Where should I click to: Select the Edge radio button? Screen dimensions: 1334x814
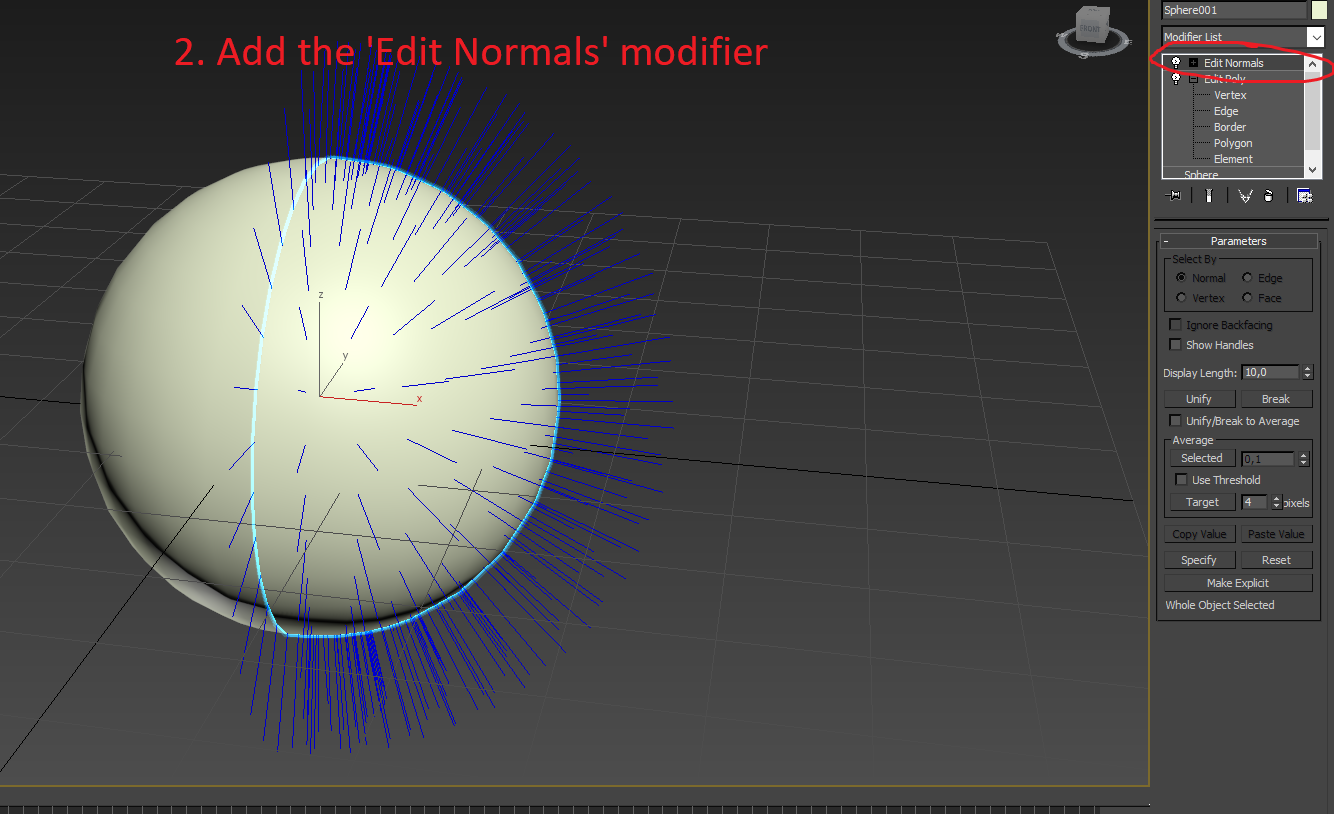point(1247,278)
